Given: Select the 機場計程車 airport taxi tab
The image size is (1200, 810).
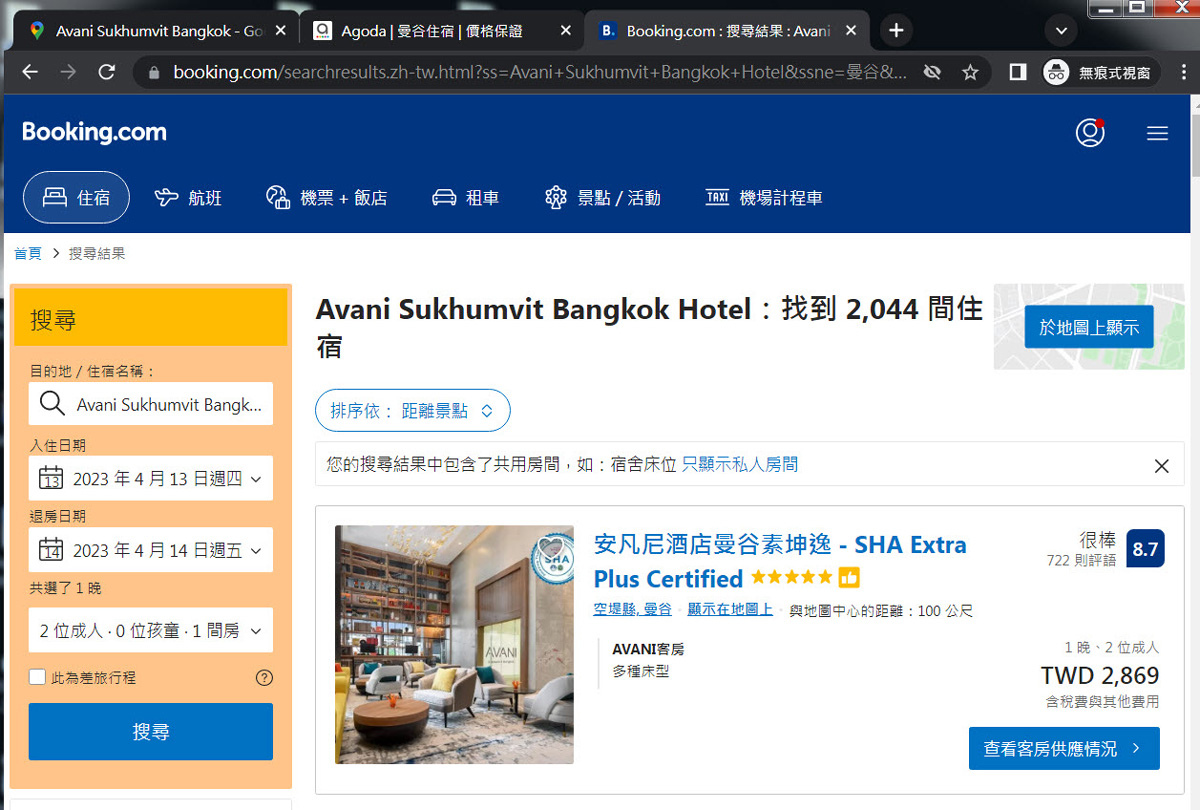Looking at the screenshot, I should click(764, 198).
